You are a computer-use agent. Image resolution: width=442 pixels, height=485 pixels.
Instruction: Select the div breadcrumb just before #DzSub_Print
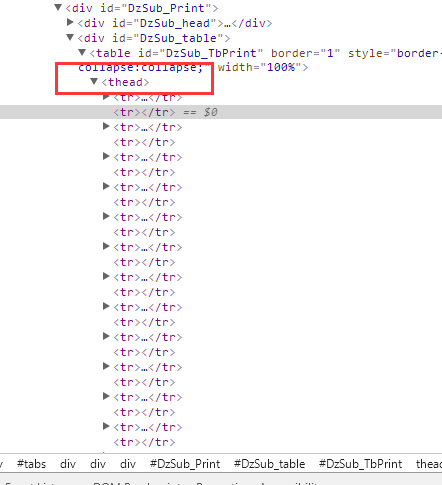[x=128, y=464]
